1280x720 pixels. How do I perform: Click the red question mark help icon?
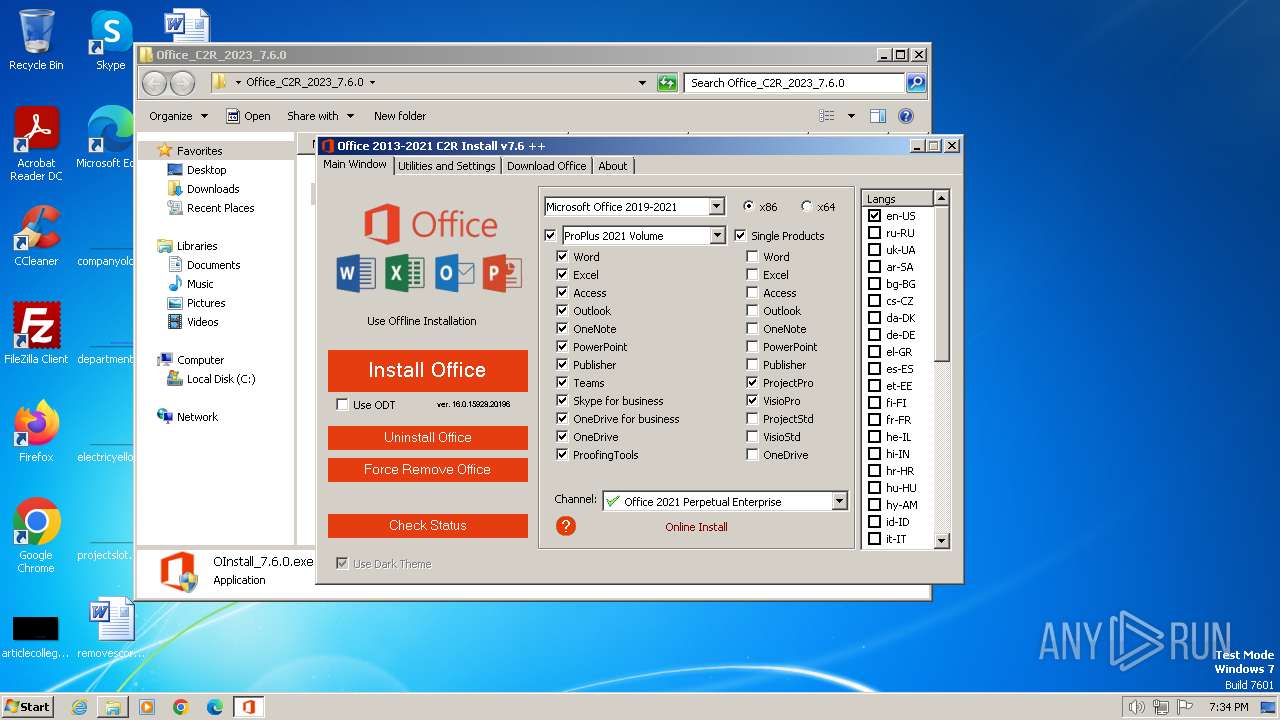pos(566,526)
